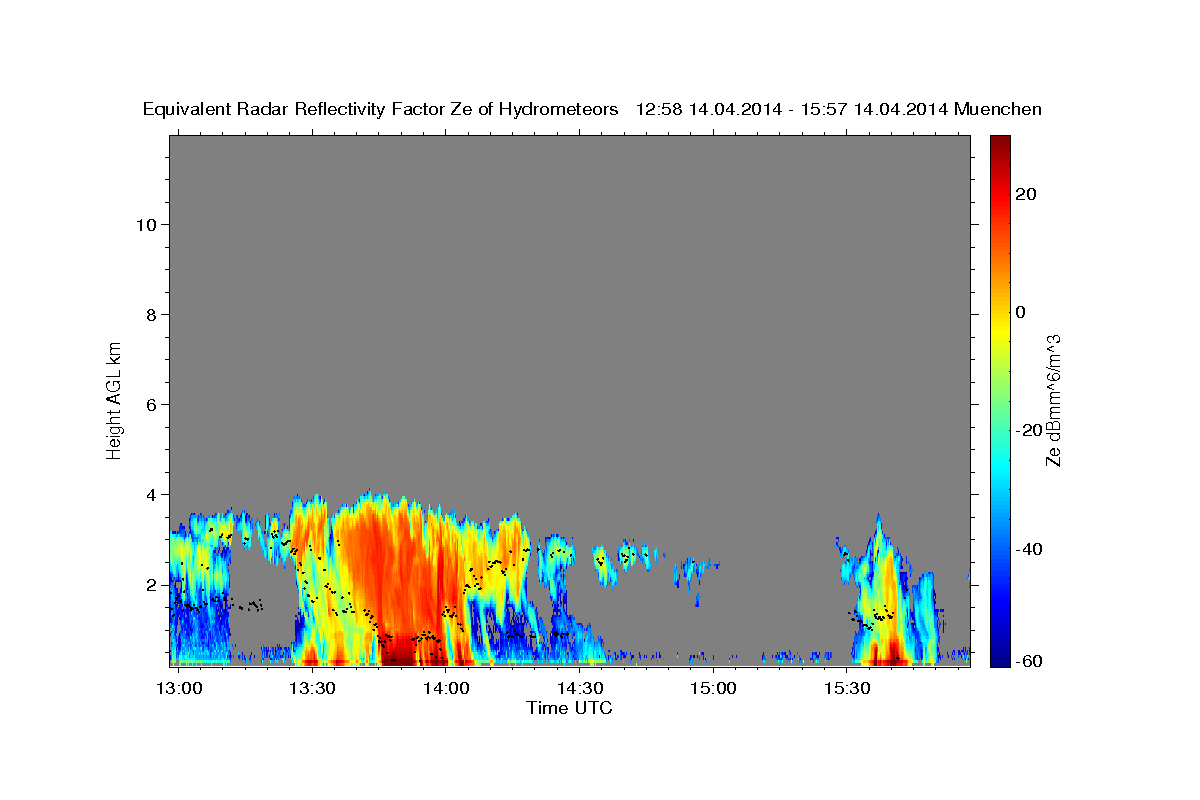Click the 'Time UTC' axis label
This screenshot has width=1200, height=800.
coord(569,708)
